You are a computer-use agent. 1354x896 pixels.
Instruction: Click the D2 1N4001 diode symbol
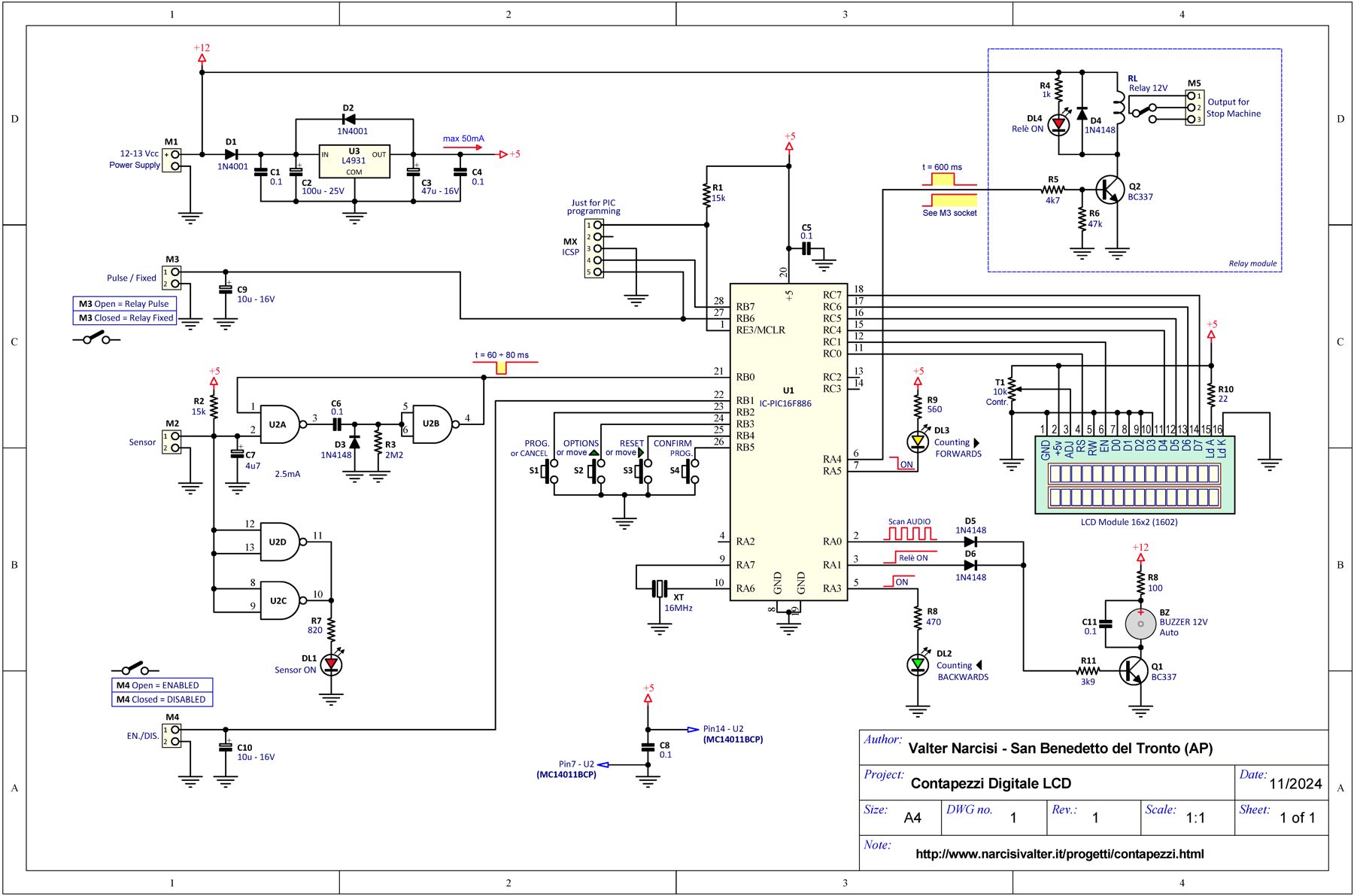(x=348, y=119)
